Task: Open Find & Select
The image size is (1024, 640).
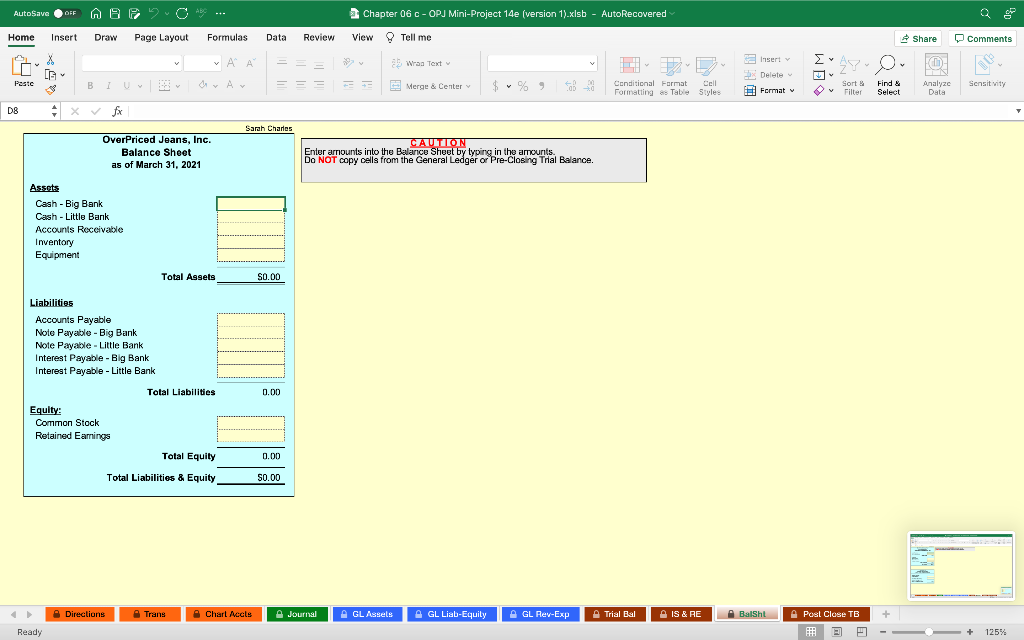Action: click(x=888, y=72)
